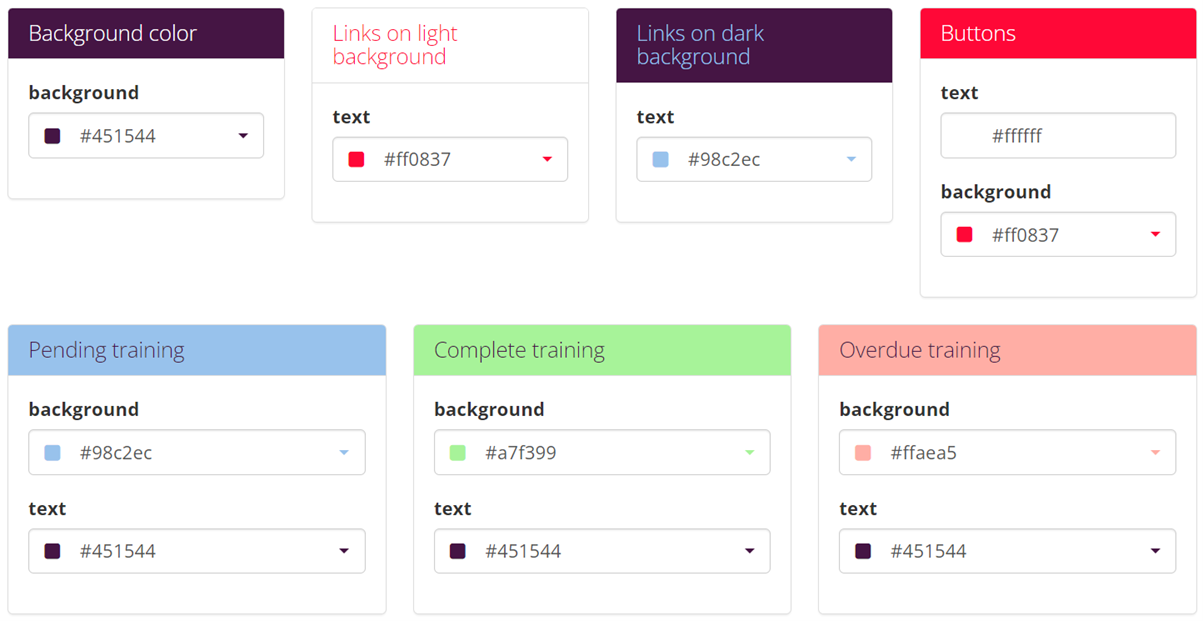Click the Links on light background header
Screen dimensions: 1203x621
395,45
